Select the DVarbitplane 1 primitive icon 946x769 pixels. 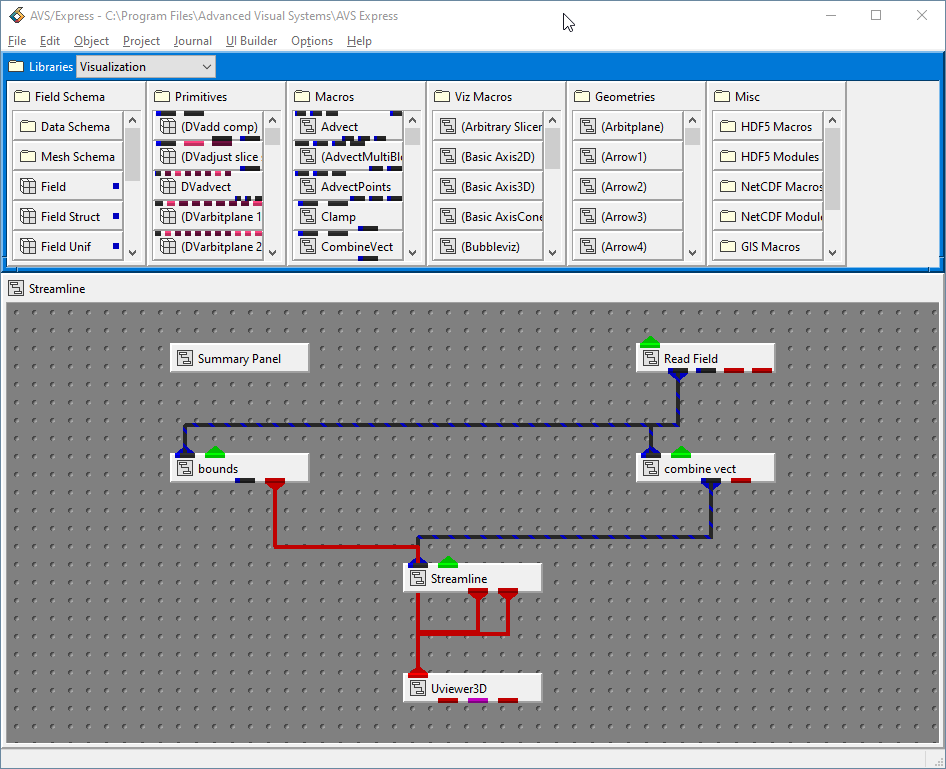pos(168,216)
